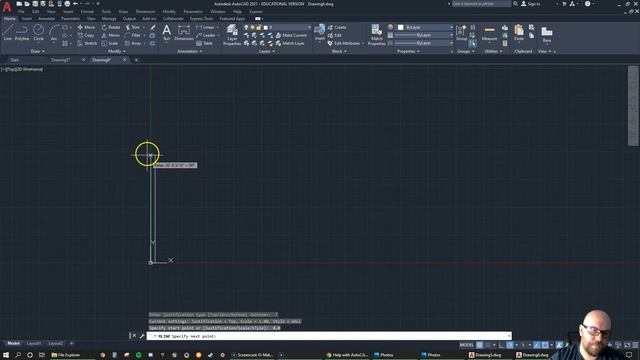Viewport: 640px width, 360px height.
Task: Click the Move tool
Action: 86,27
